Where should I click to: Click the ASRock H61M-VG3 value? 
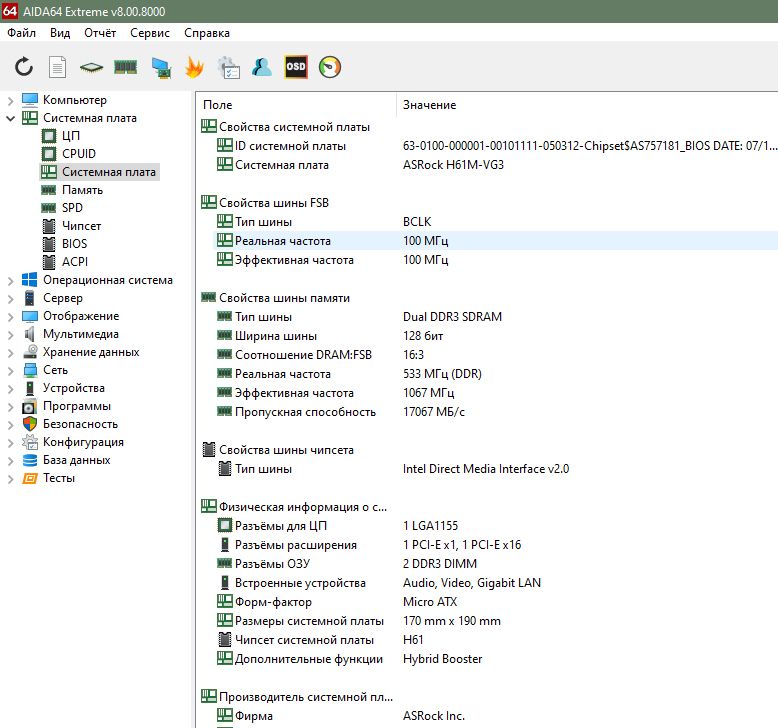coord(453,165)
